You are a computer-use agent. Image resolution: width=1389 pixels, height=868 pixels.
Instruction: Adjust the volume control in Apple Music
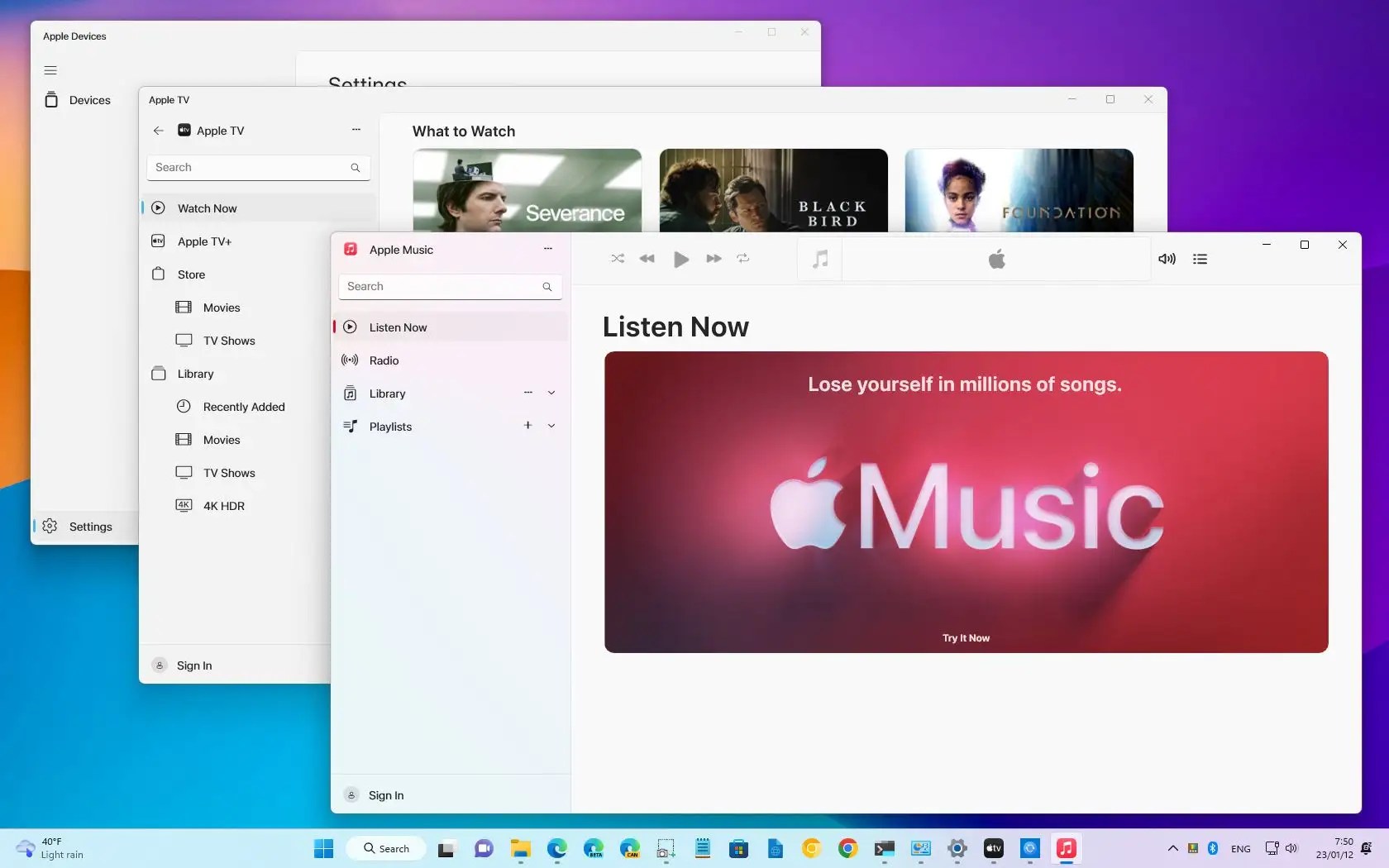point(1166,259)
